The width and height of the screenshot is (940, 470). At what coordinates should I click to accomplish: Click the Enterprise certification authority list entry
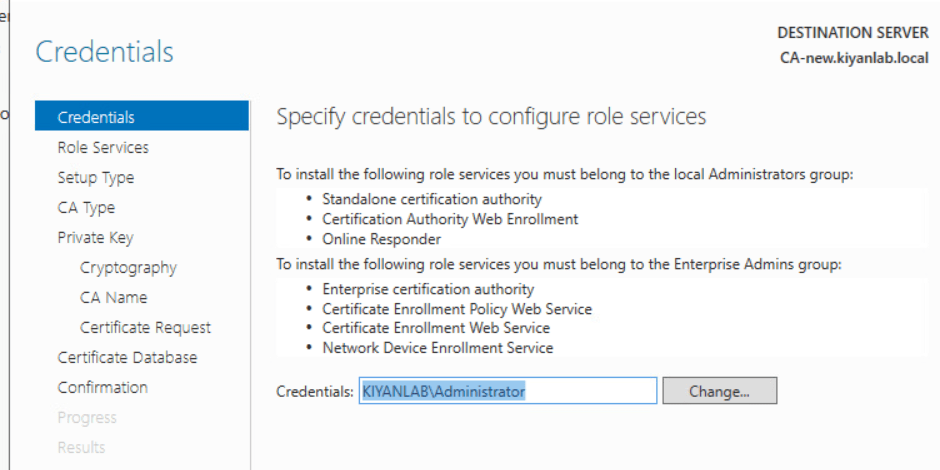tap(428, 289)
